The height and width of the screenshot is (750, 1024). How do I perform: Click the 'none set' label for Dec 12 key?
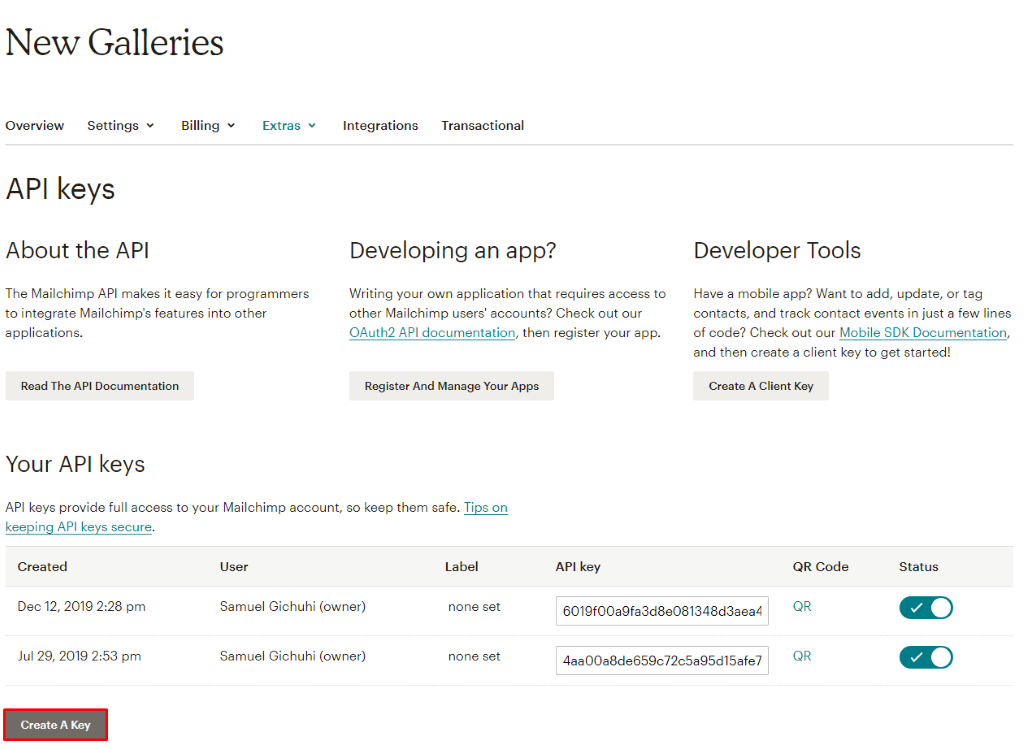(x=474, y=607)
